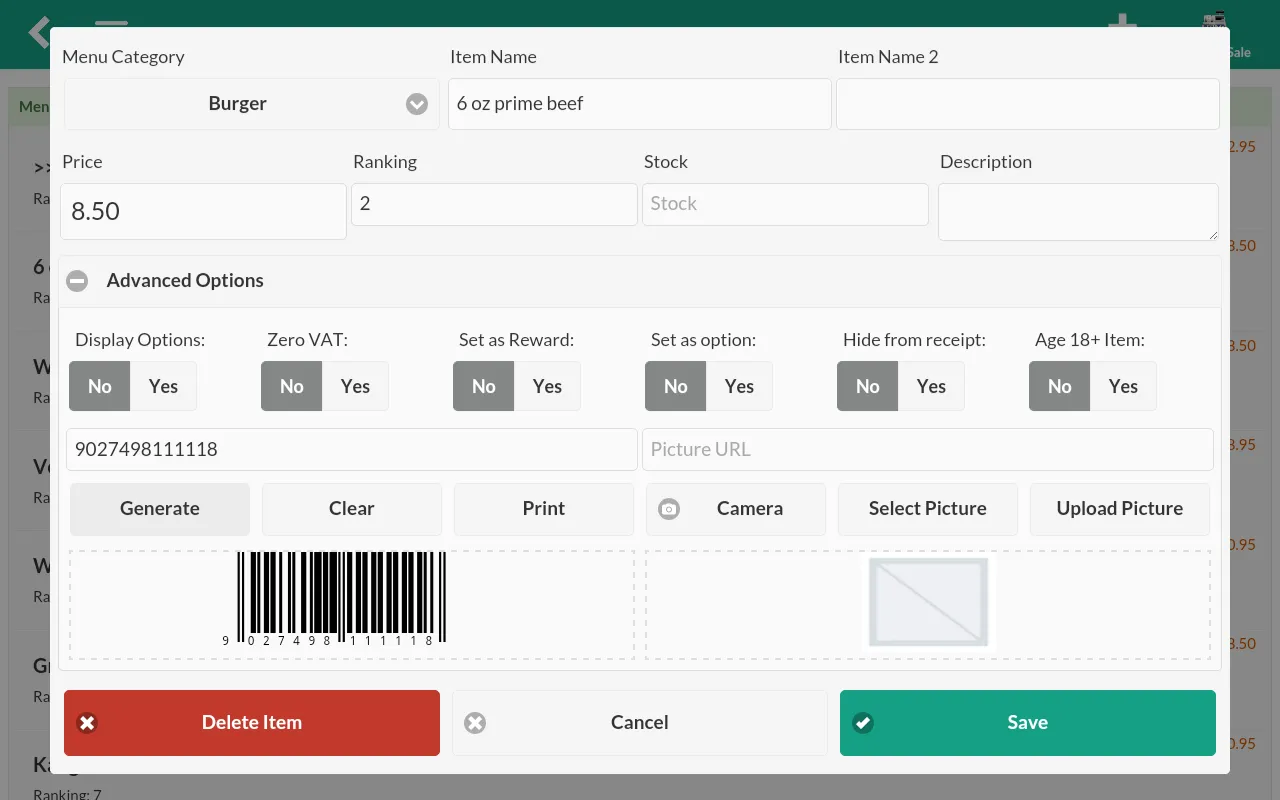The width and height of the screenshot is (1280, 800).
Task: Click the empty picture placeholder thumbnail
Action: coord(928,601)
